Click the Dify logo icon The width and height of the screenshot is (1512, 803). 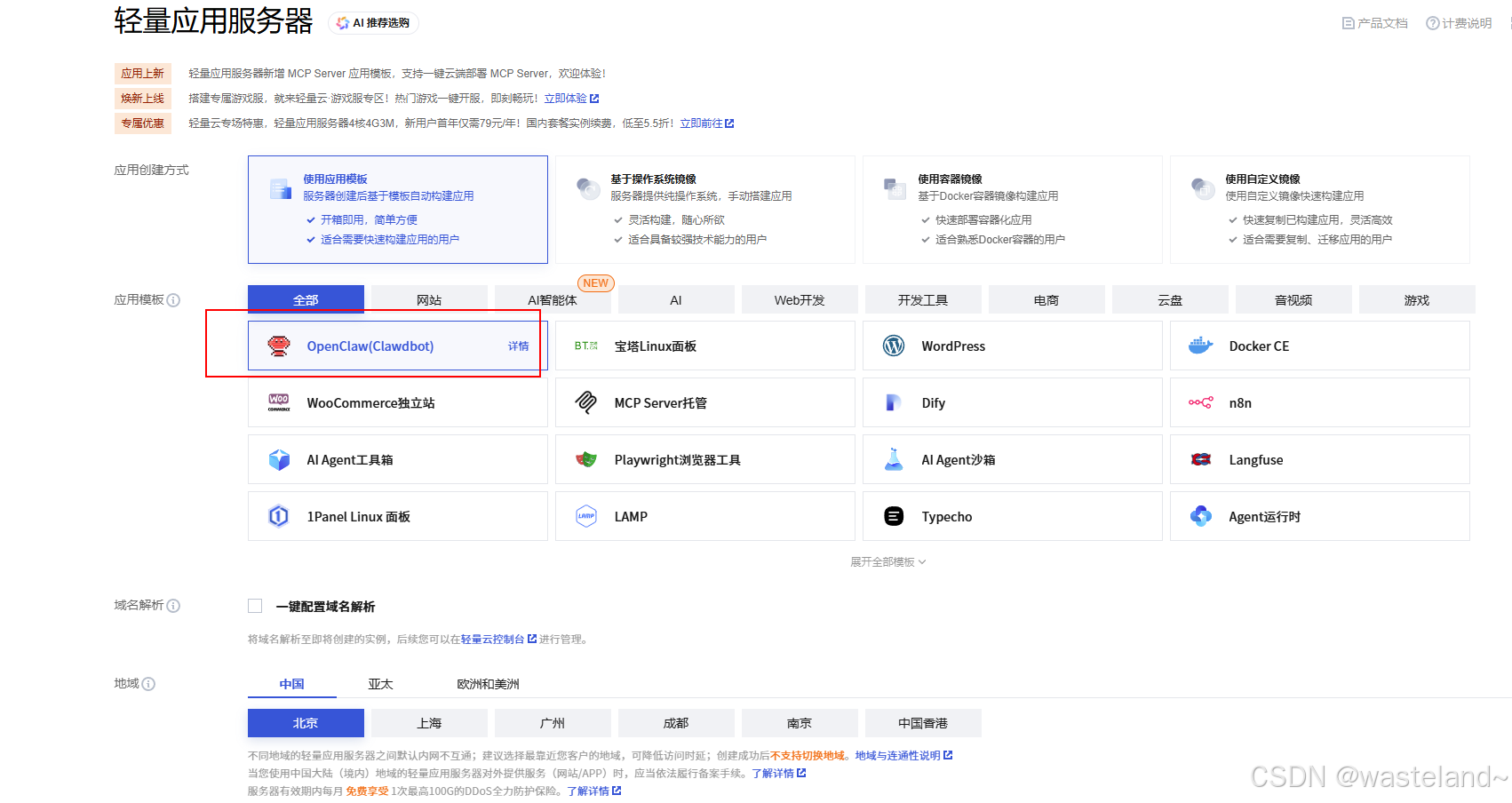pos(894,402)
